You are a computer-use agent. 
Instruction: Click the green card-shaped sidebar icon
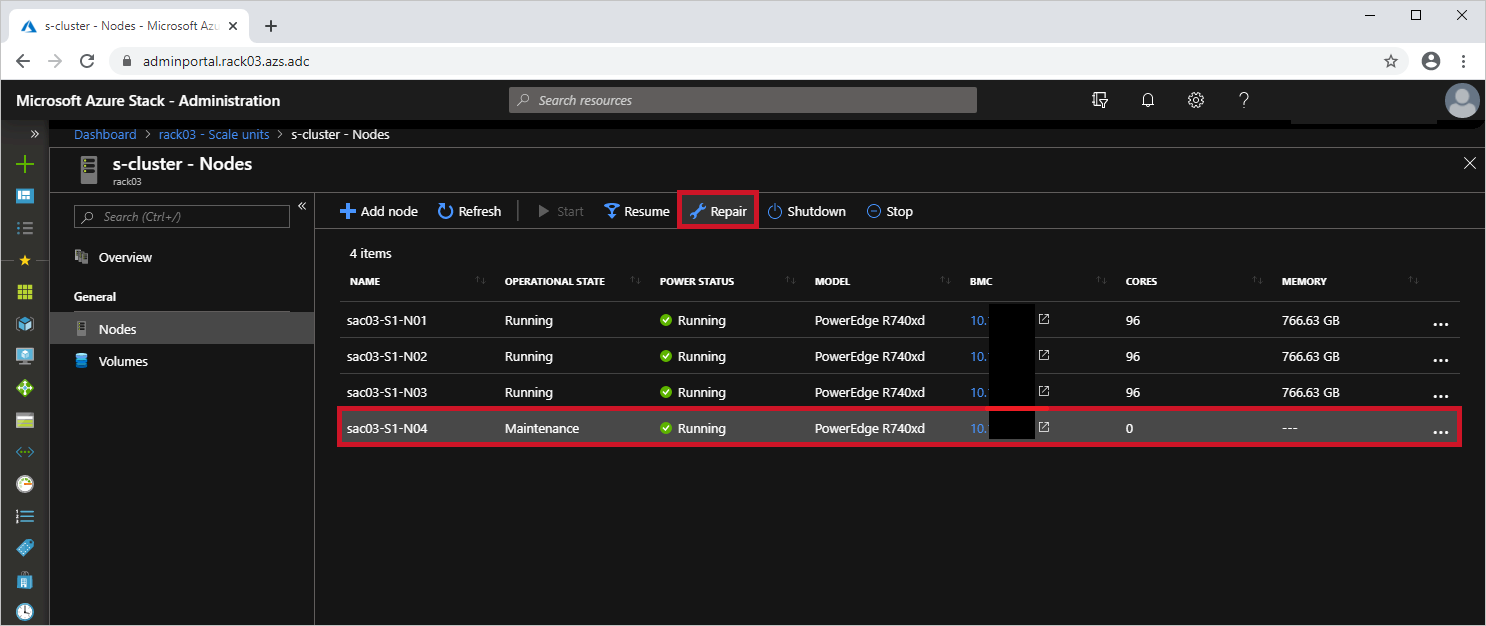tap(25, 420)
